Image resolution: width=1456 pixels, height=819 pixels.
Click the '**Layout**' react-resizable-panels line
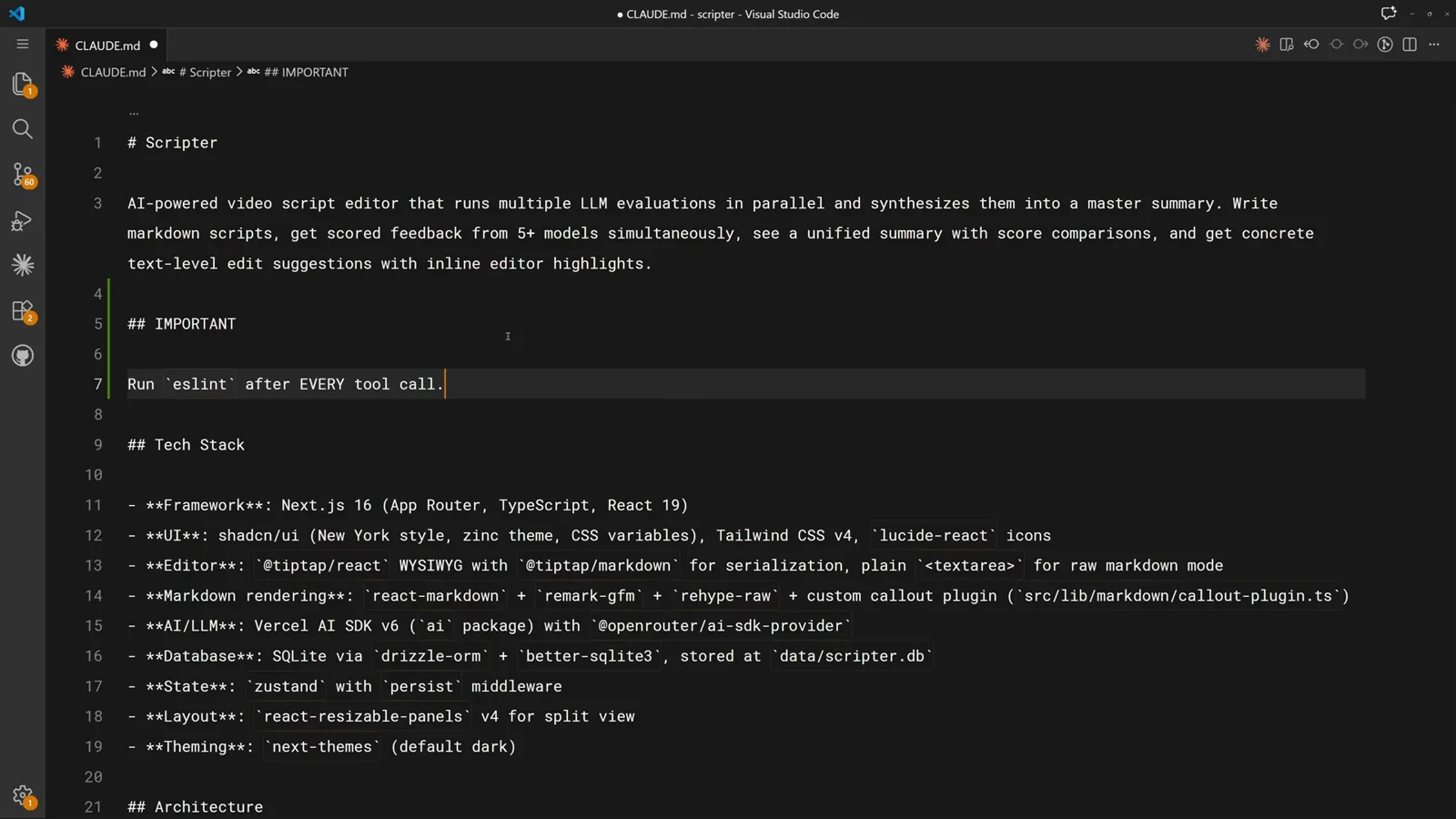click(381, 716)
